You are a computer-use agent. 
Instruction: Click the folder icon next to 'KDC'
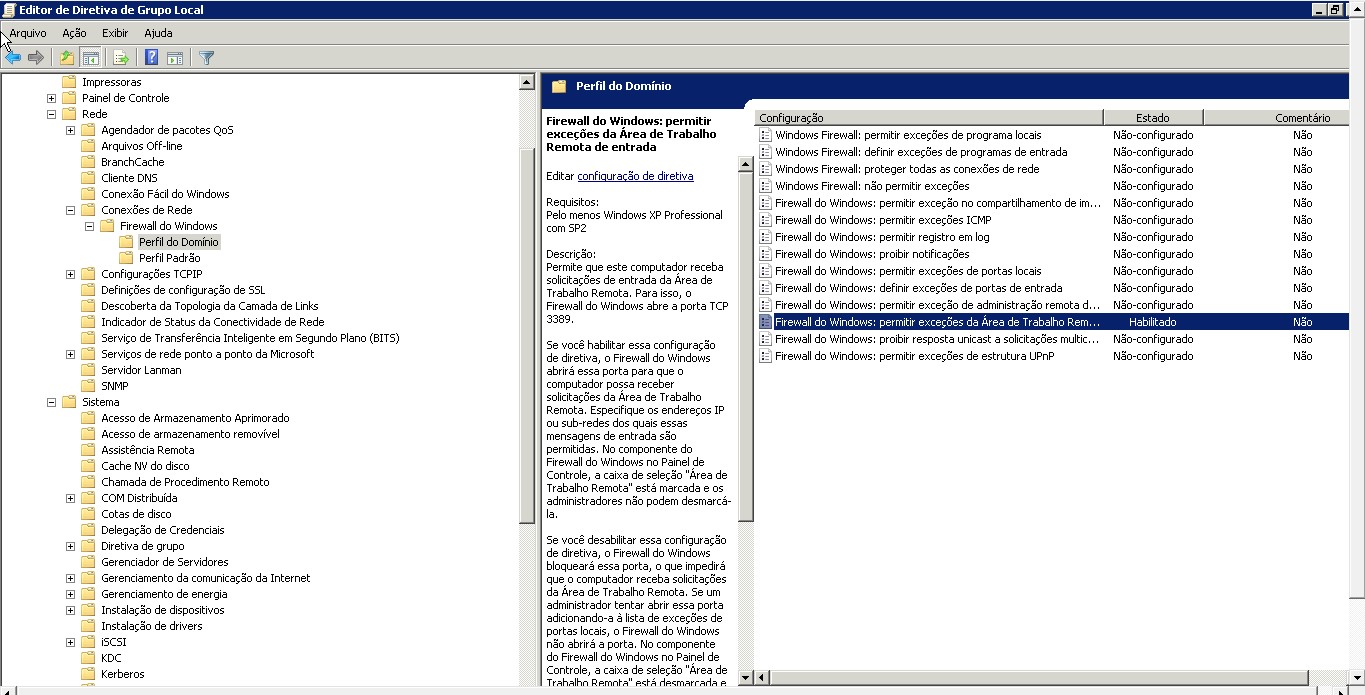[88, 658]
